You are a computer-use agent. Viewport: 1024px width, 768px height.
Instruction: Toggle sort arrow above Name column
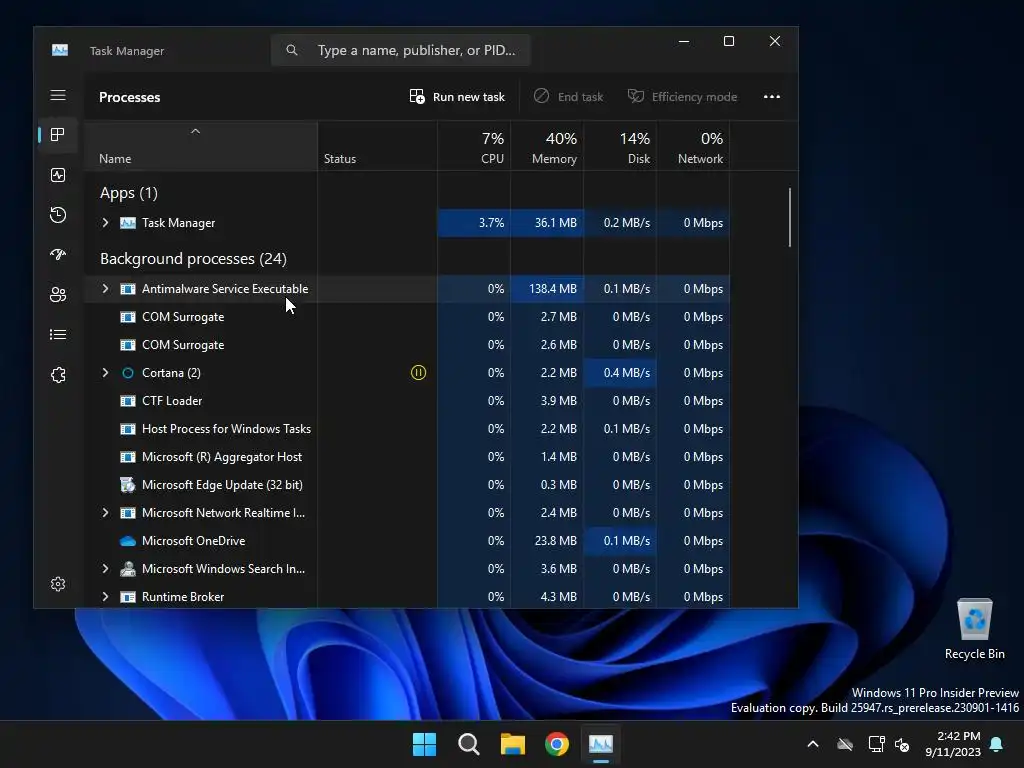195,131
